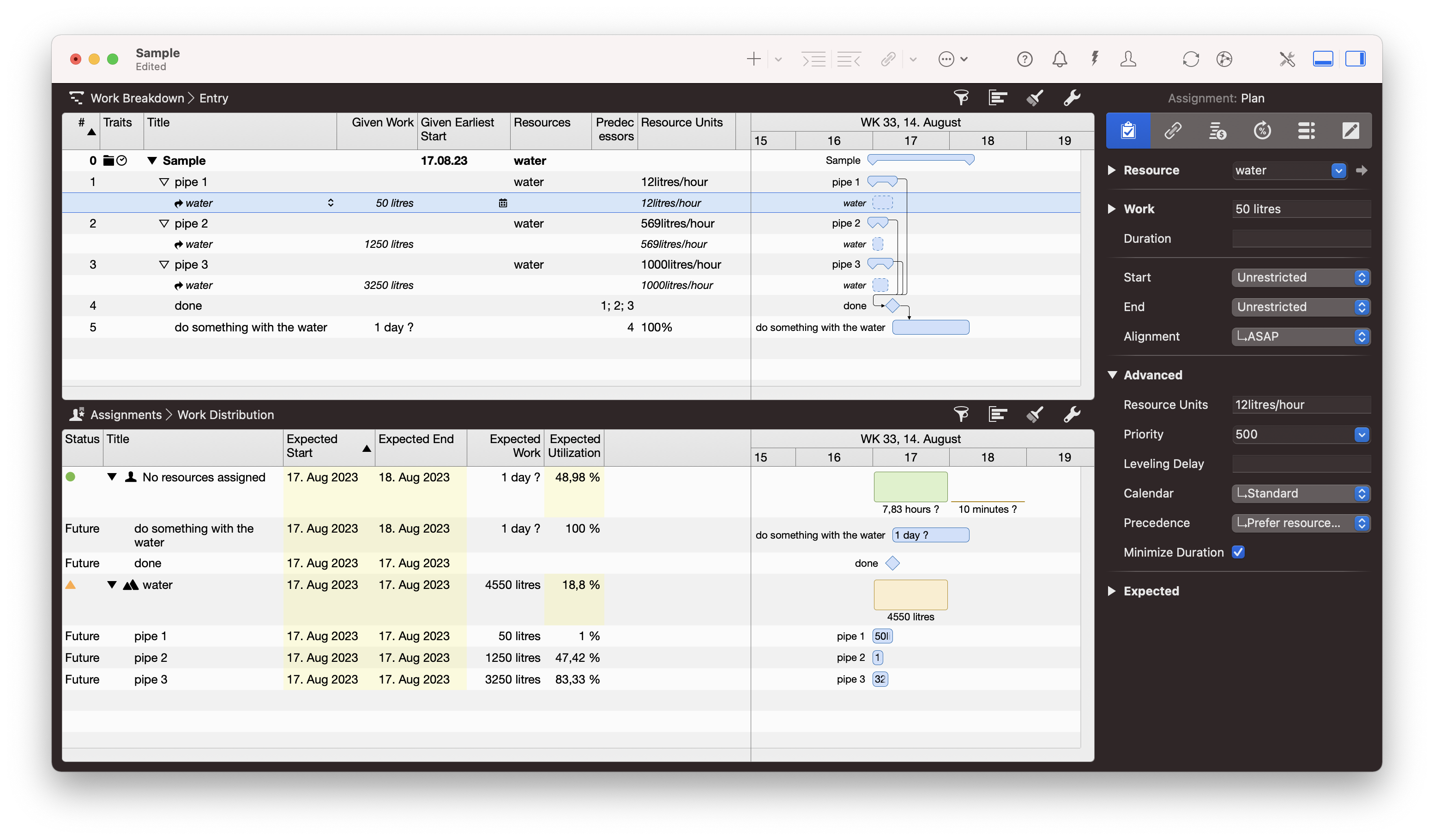The width and height of the screenshot is (1434, 840).
Task: Open the link options dropdown arrow
Action: click(913, 60)
